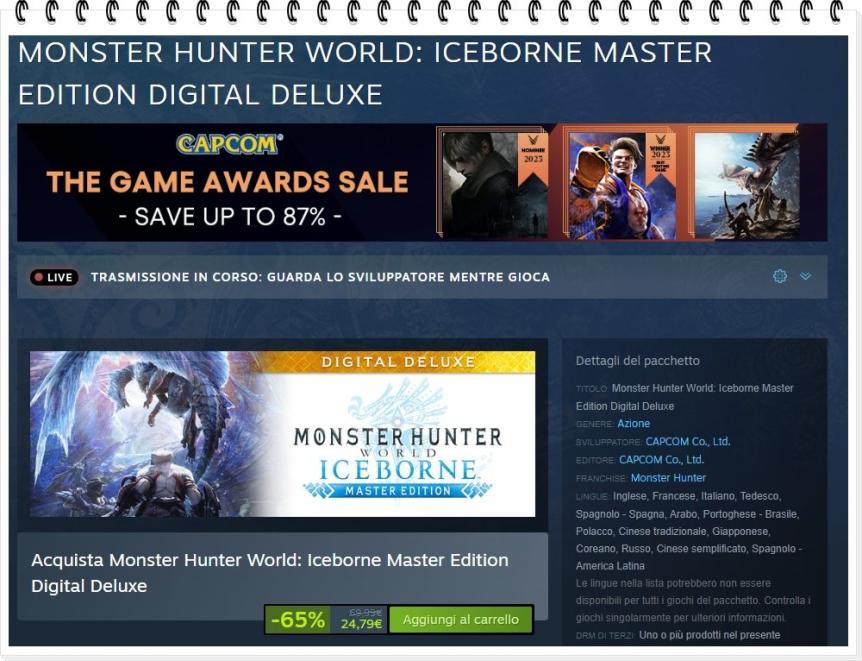The width and height of the screenshot is (862, 661).
Task: Click the -65% discount badge
Action: tap(298, 620)
